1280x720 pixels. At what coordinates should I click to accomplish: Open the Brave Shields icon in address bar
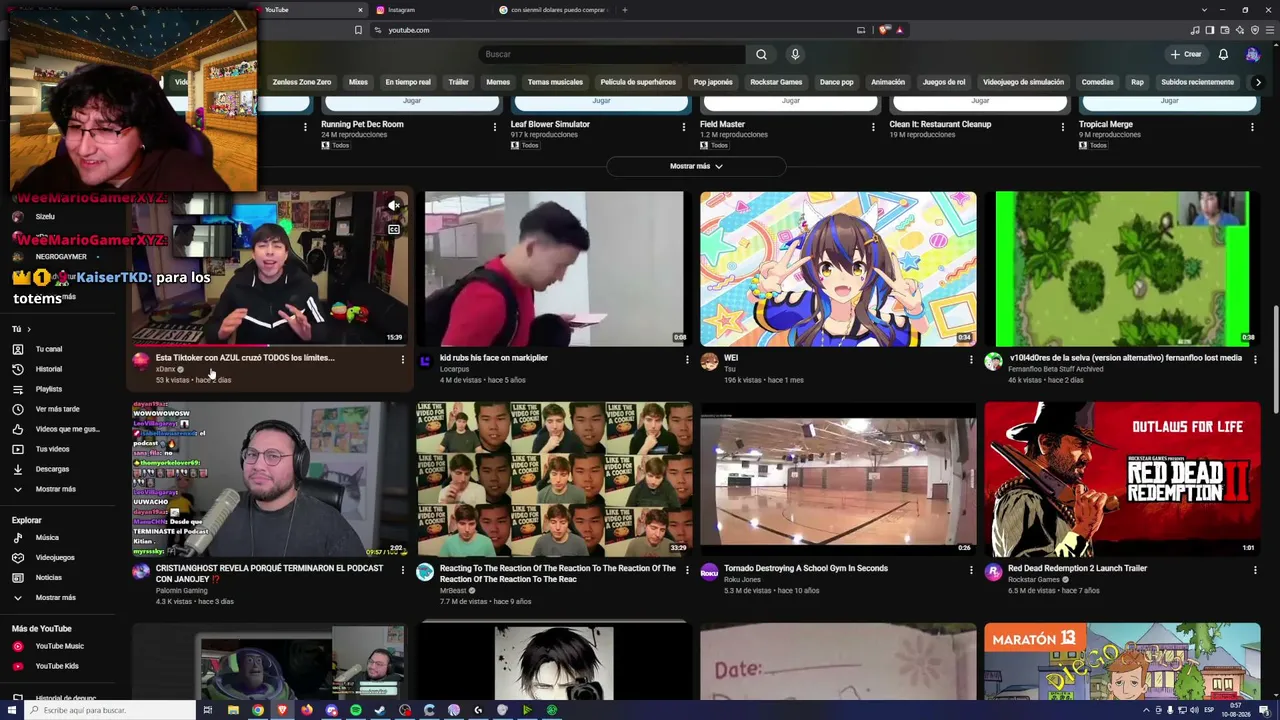point(884,30)
